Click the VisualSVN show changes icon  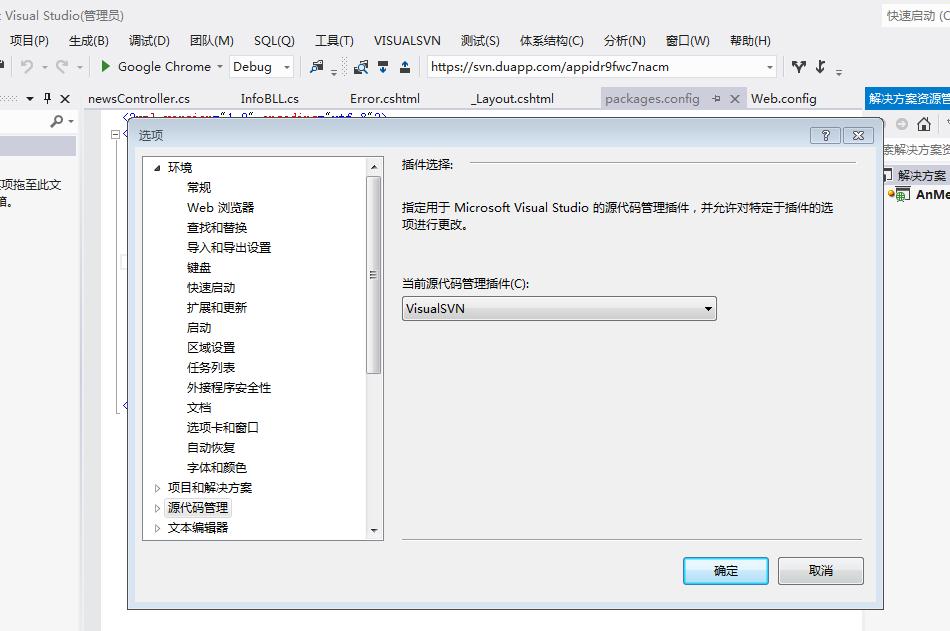[x=361, y=67]
